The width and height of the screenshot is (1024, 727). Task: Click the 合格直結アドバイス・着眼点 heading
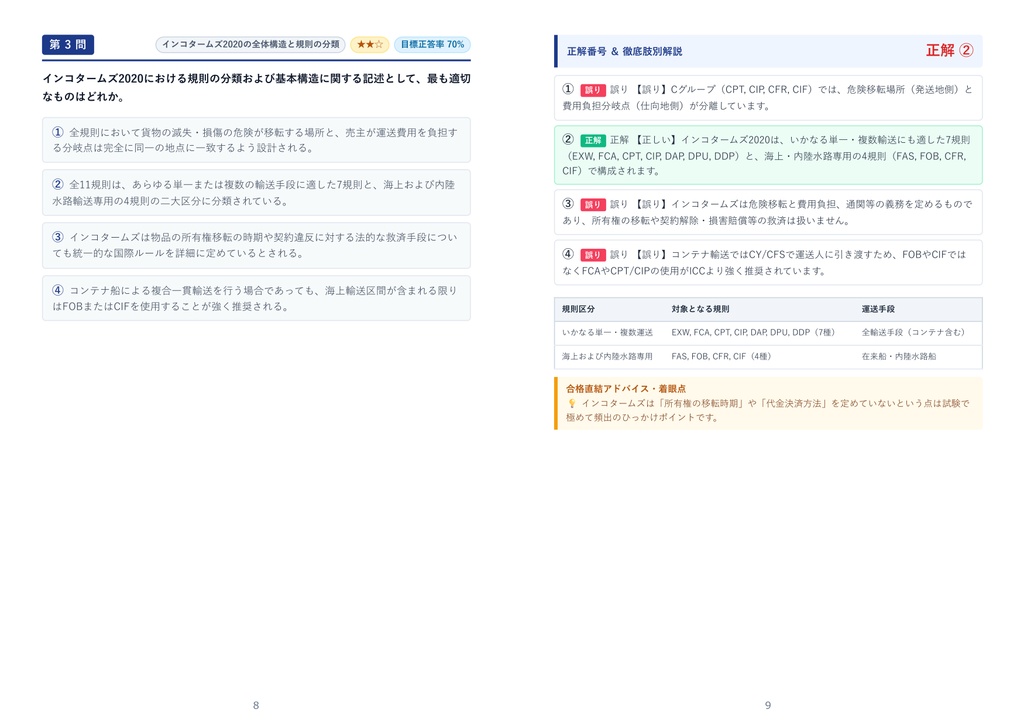coord(626,389)
